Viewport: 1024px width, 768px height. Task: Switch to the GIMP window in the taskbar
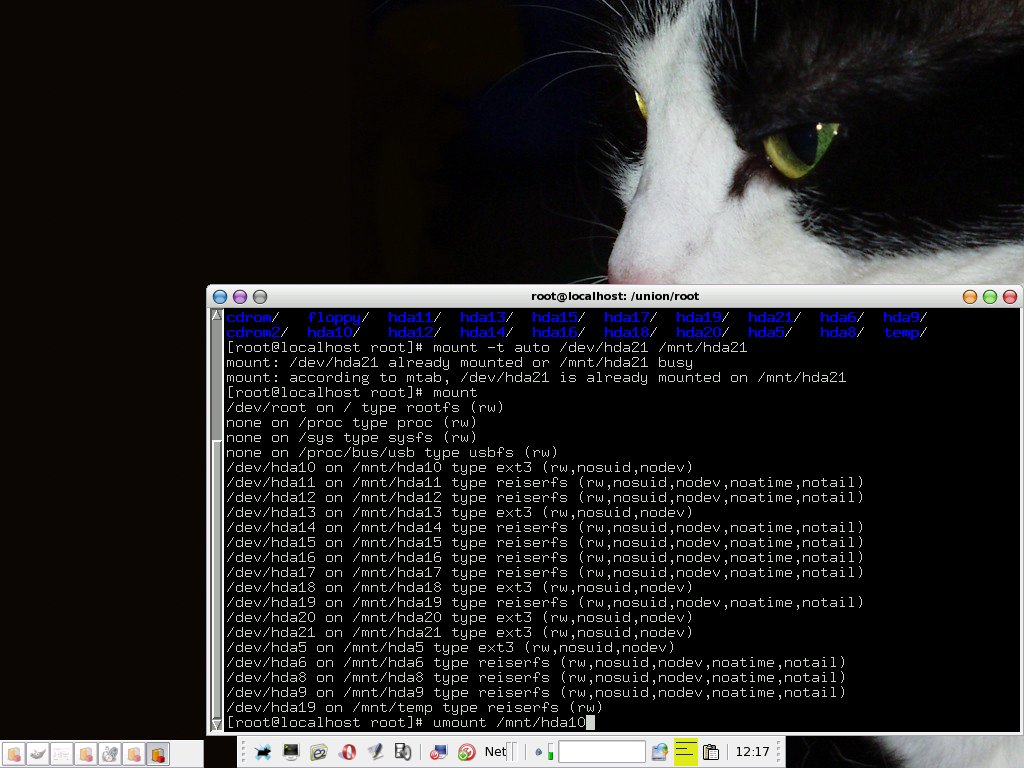[37, 754]
